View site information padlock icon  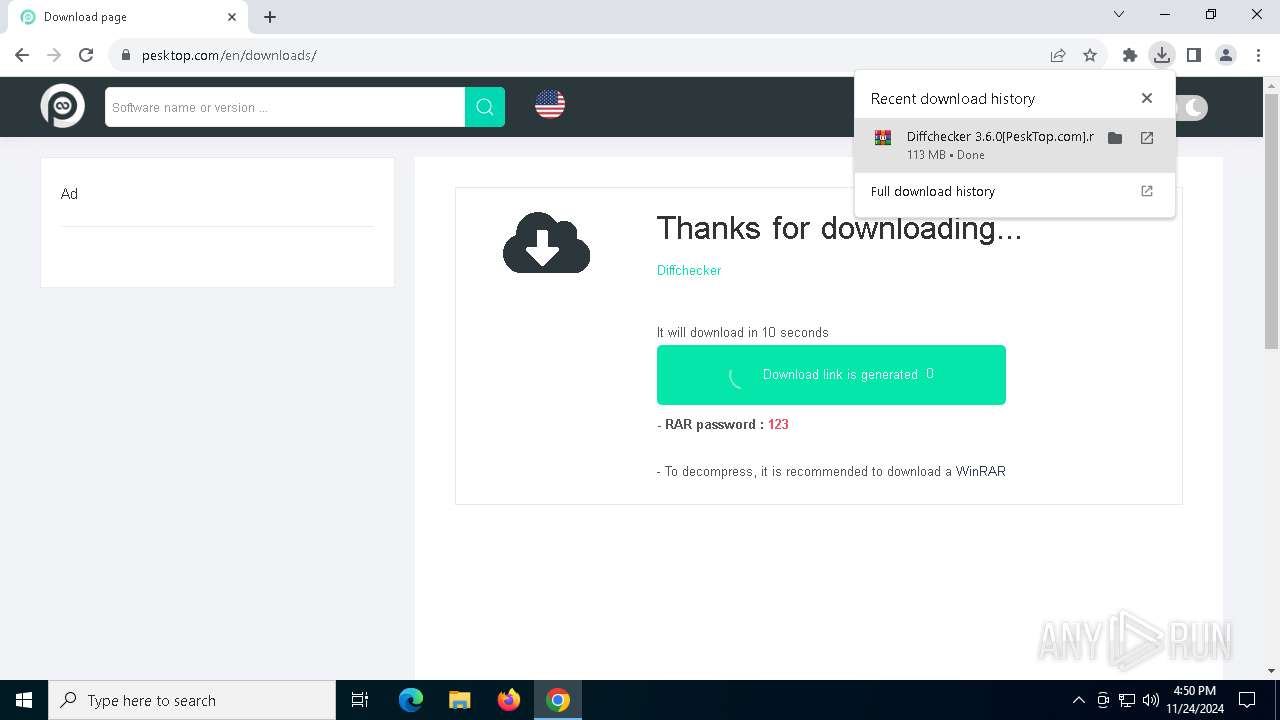(126, 55)
